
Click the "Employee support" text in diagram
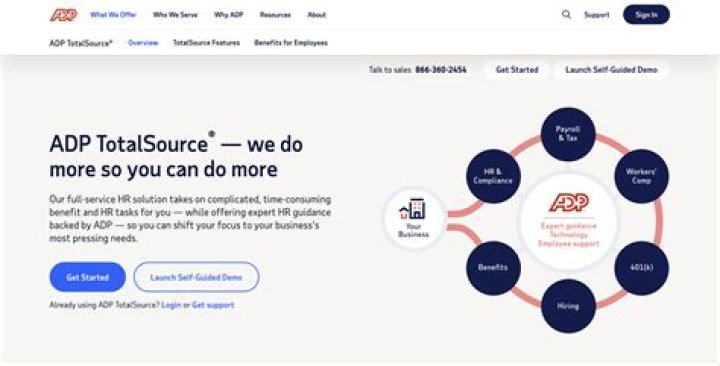click(x=568, y=244)
